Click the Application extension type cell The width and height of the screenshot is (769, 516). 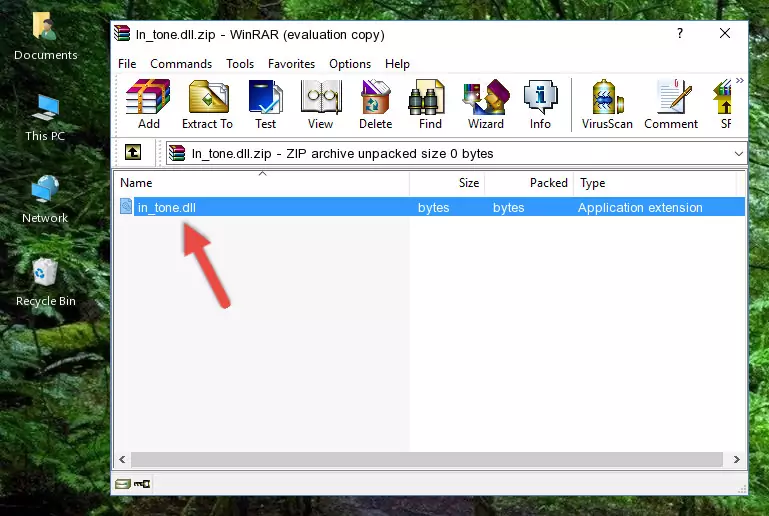click(640, 207)
